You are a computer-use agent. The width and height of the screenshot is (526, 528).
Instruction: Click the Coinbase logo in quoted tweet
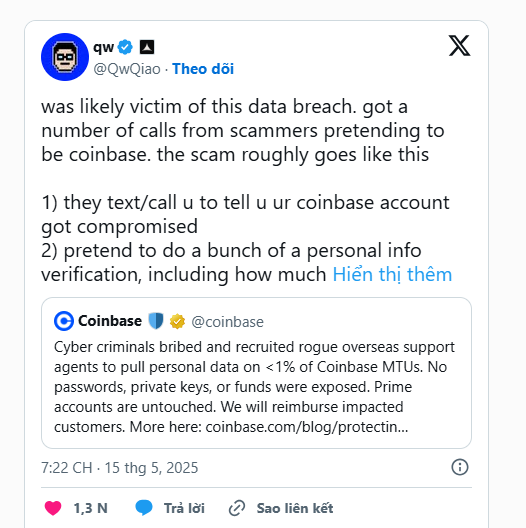click(64, 321)
